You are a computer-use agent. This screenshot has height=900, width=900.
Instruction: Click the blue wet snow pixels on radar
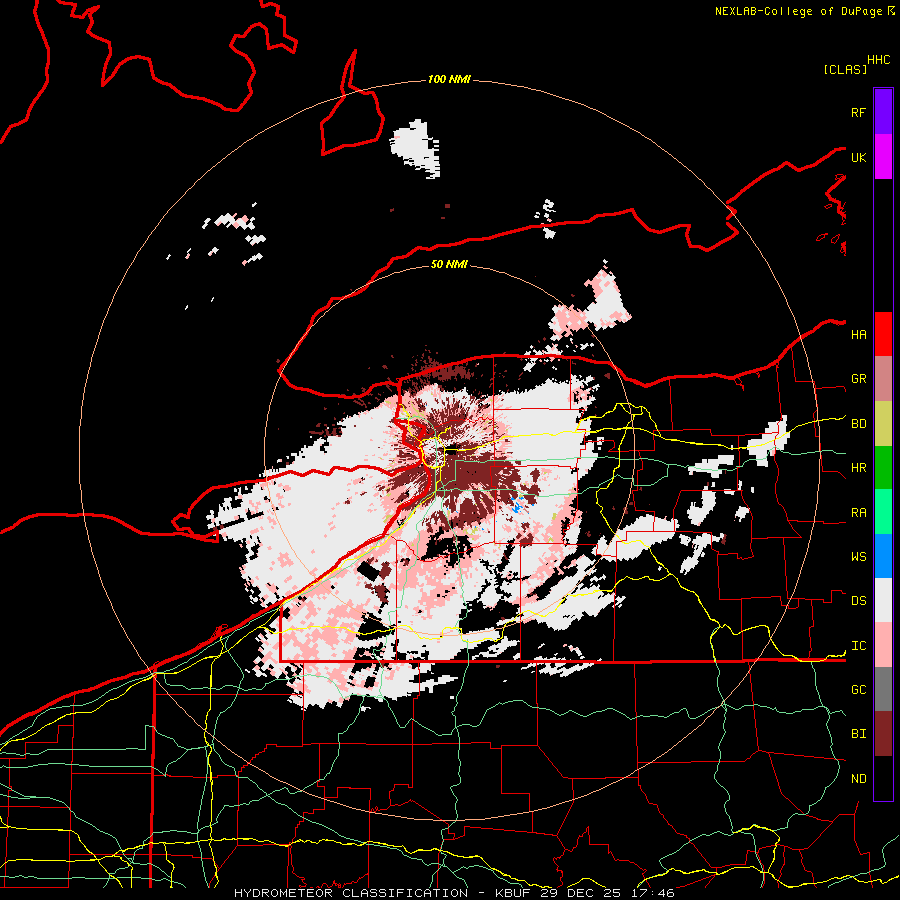point(517,506)
